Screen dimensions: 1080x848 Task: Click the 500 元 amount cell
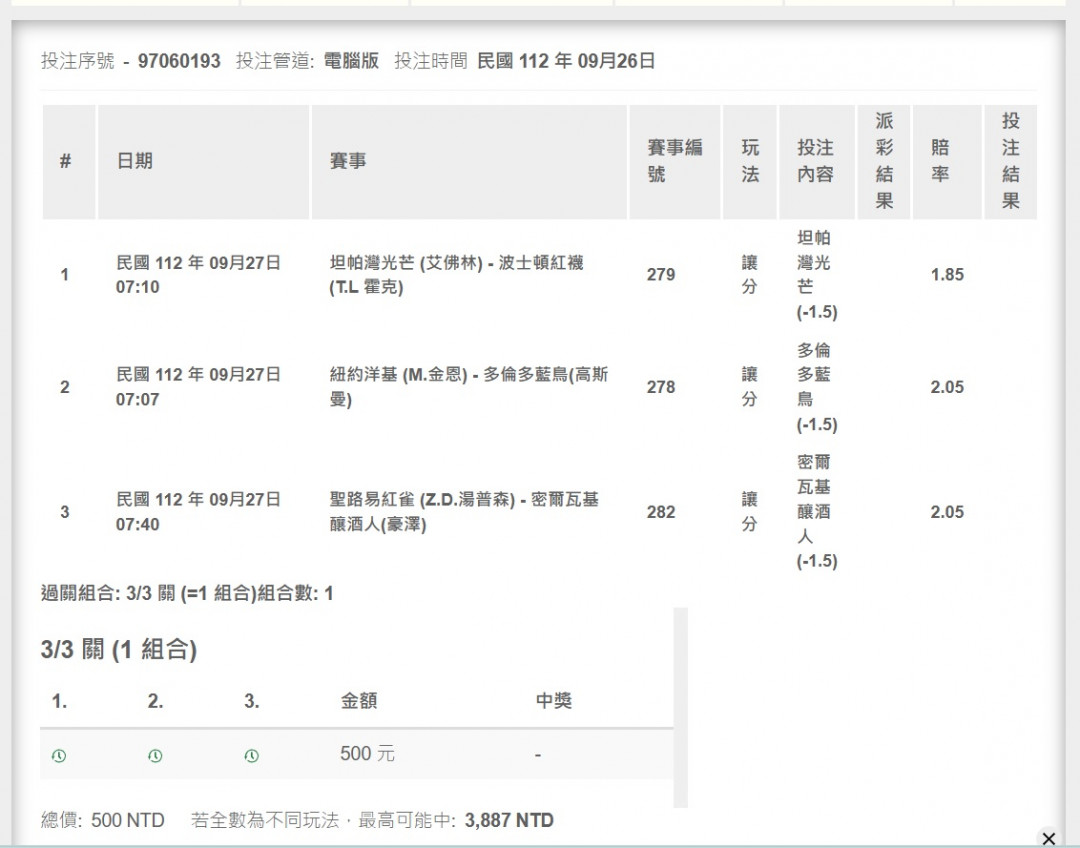tap(367, 754)
